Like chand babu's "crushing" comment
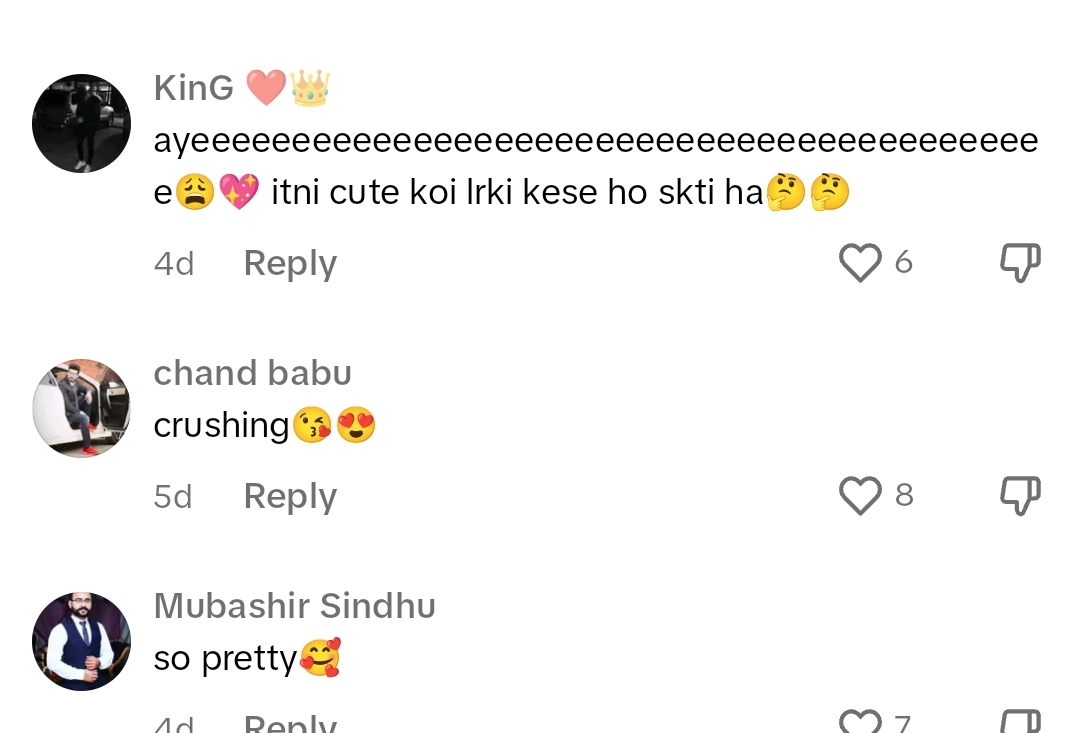 click(860, 496)
